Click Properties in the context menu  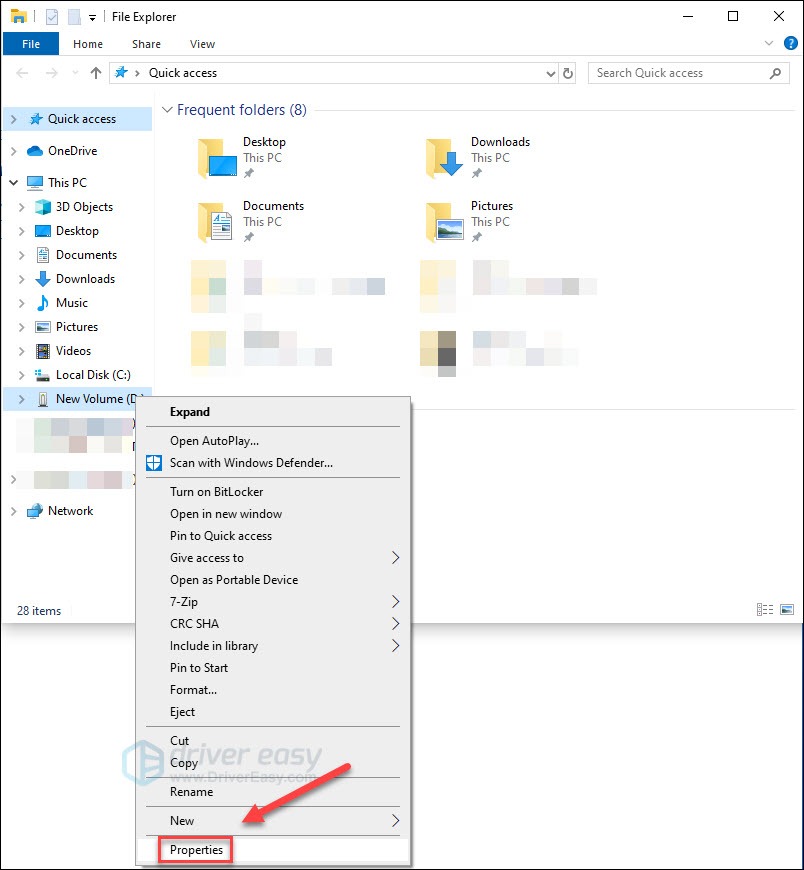tap(272, 849)
